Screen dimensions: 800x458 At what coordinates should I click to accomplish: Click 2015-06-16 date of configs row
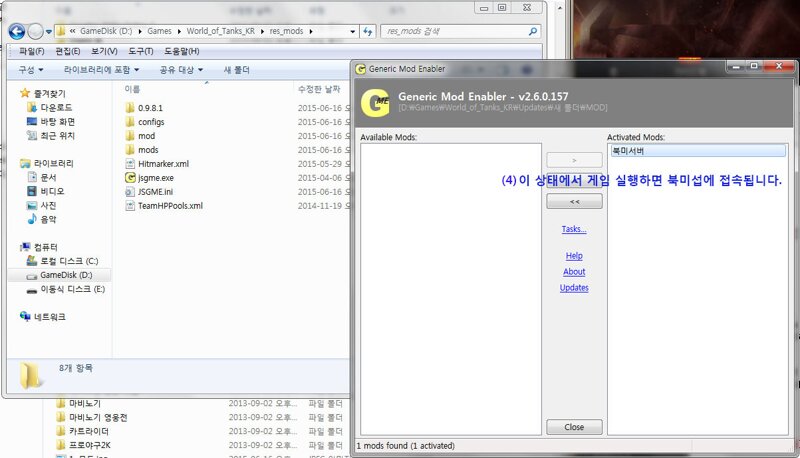[323, 122]
